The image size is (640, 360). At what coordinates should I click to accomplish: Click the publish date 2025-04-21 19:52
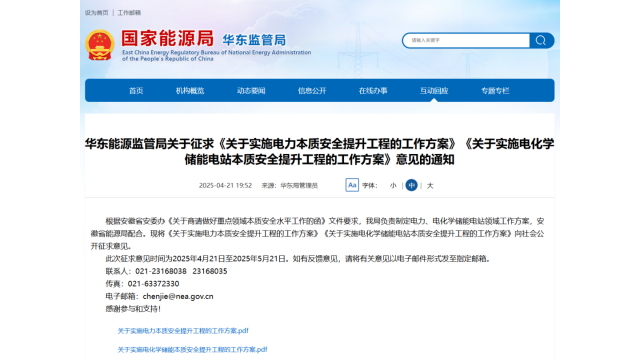tap(225, 185)
